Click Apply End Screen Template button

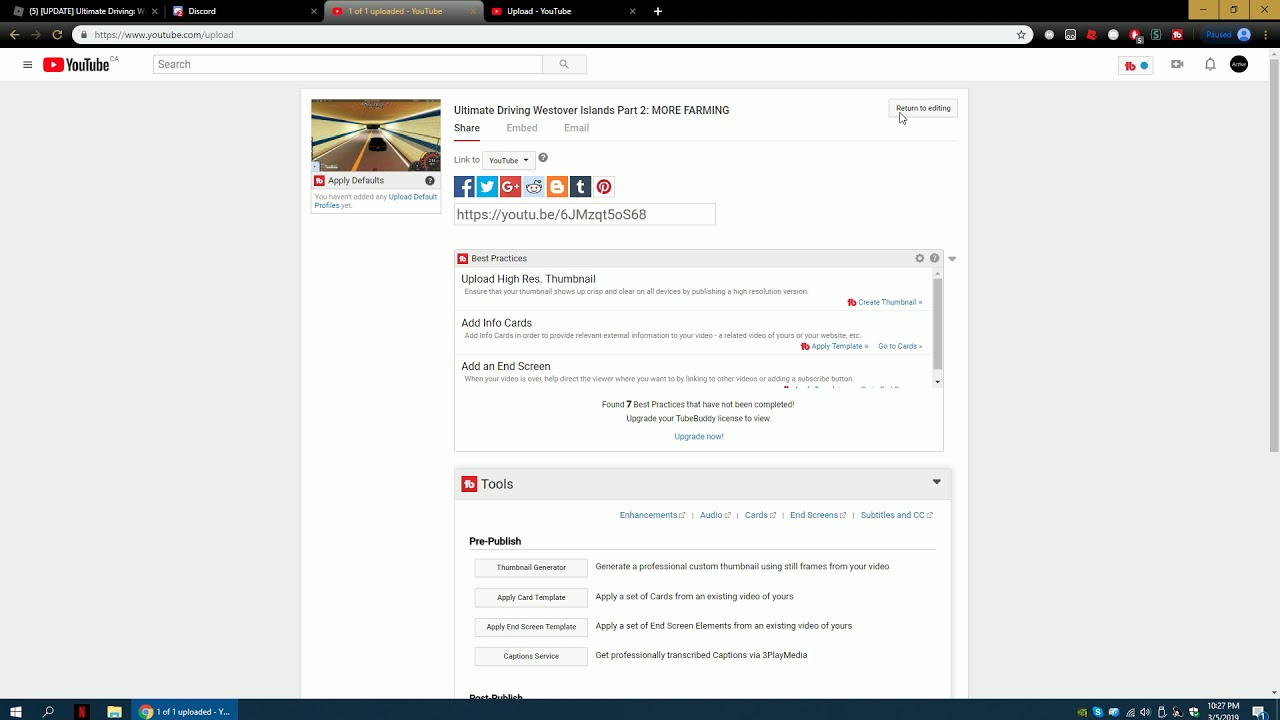pos(531,627)
